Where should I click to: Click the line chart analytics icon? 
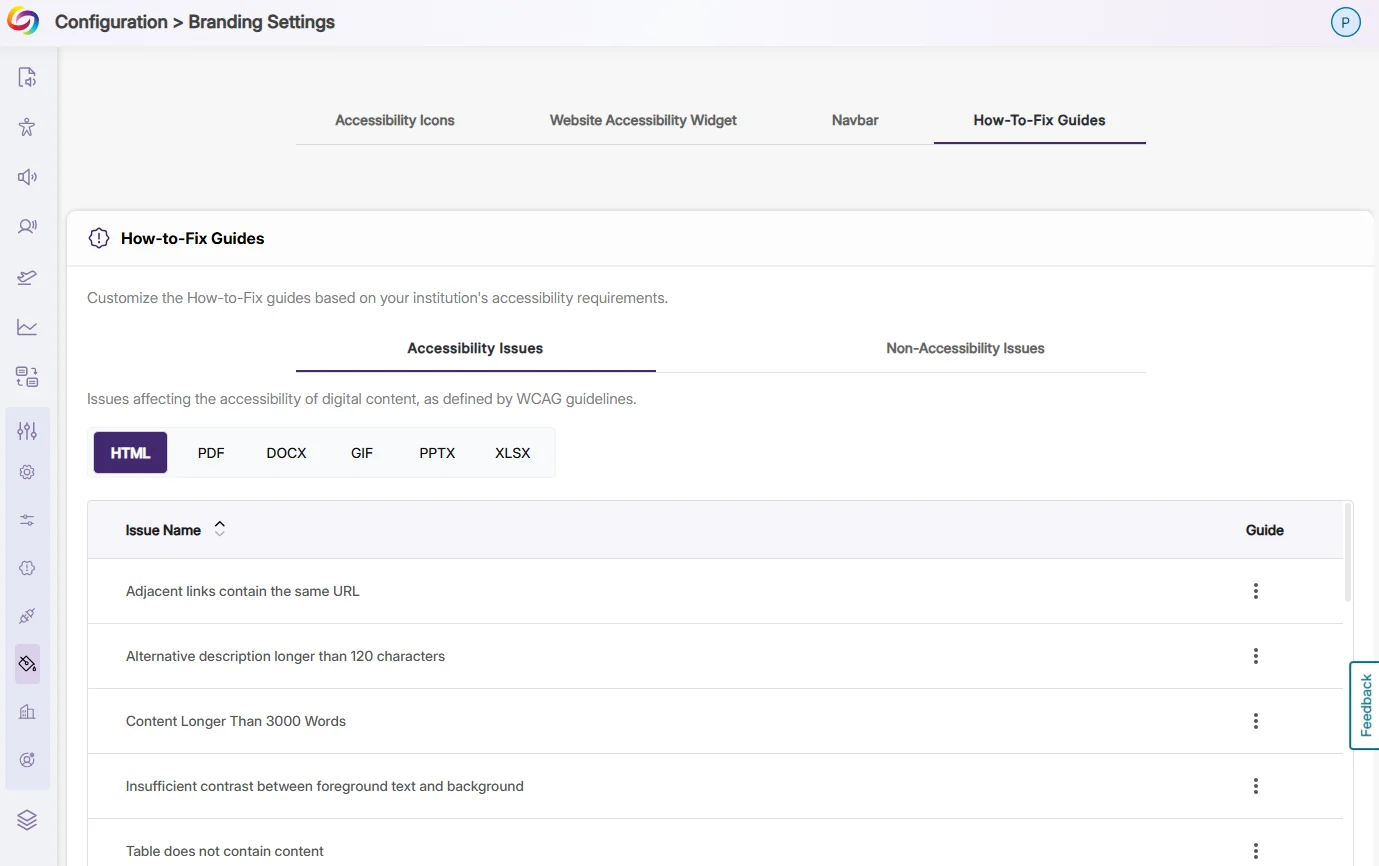[27, 327]
